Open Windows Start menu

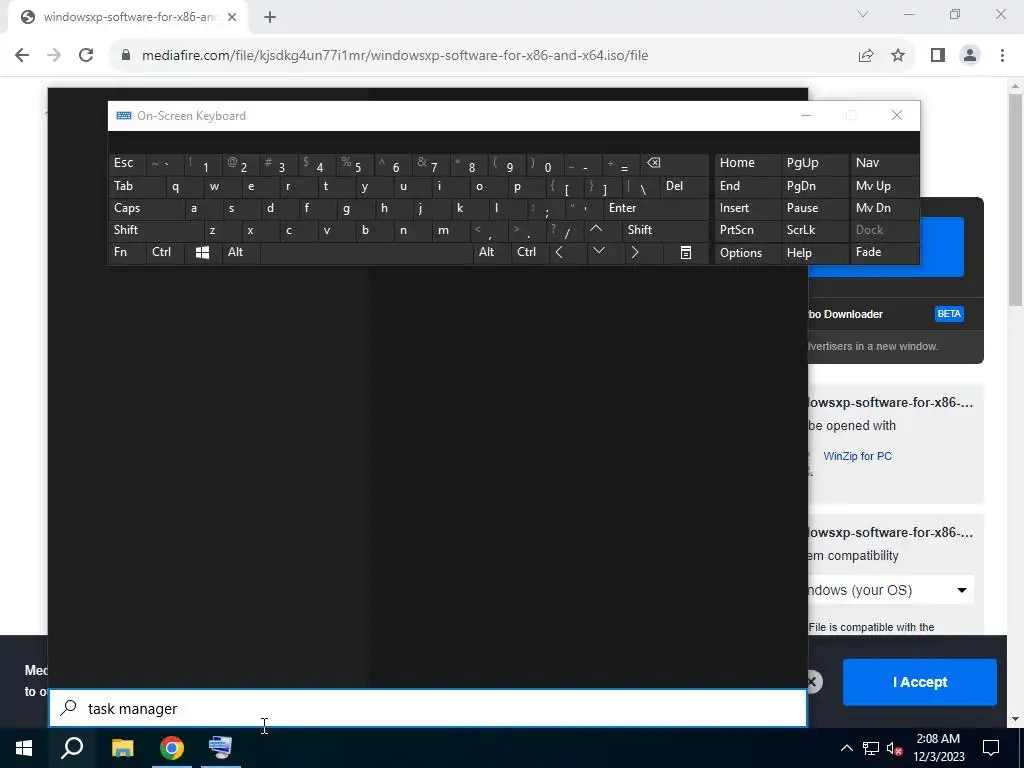24,748
